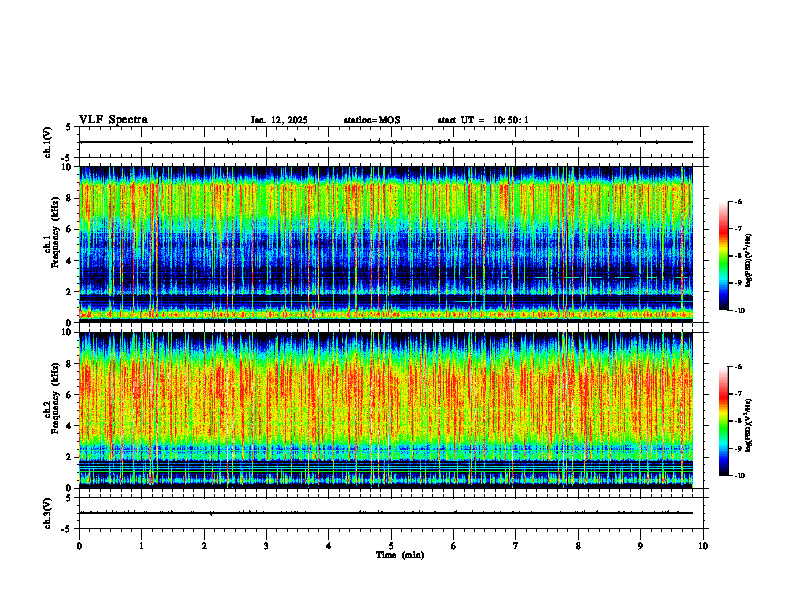Select the "start UT = 10:50: 1" text
Viewport: 792px width, 612px height.
coord(483,120)
